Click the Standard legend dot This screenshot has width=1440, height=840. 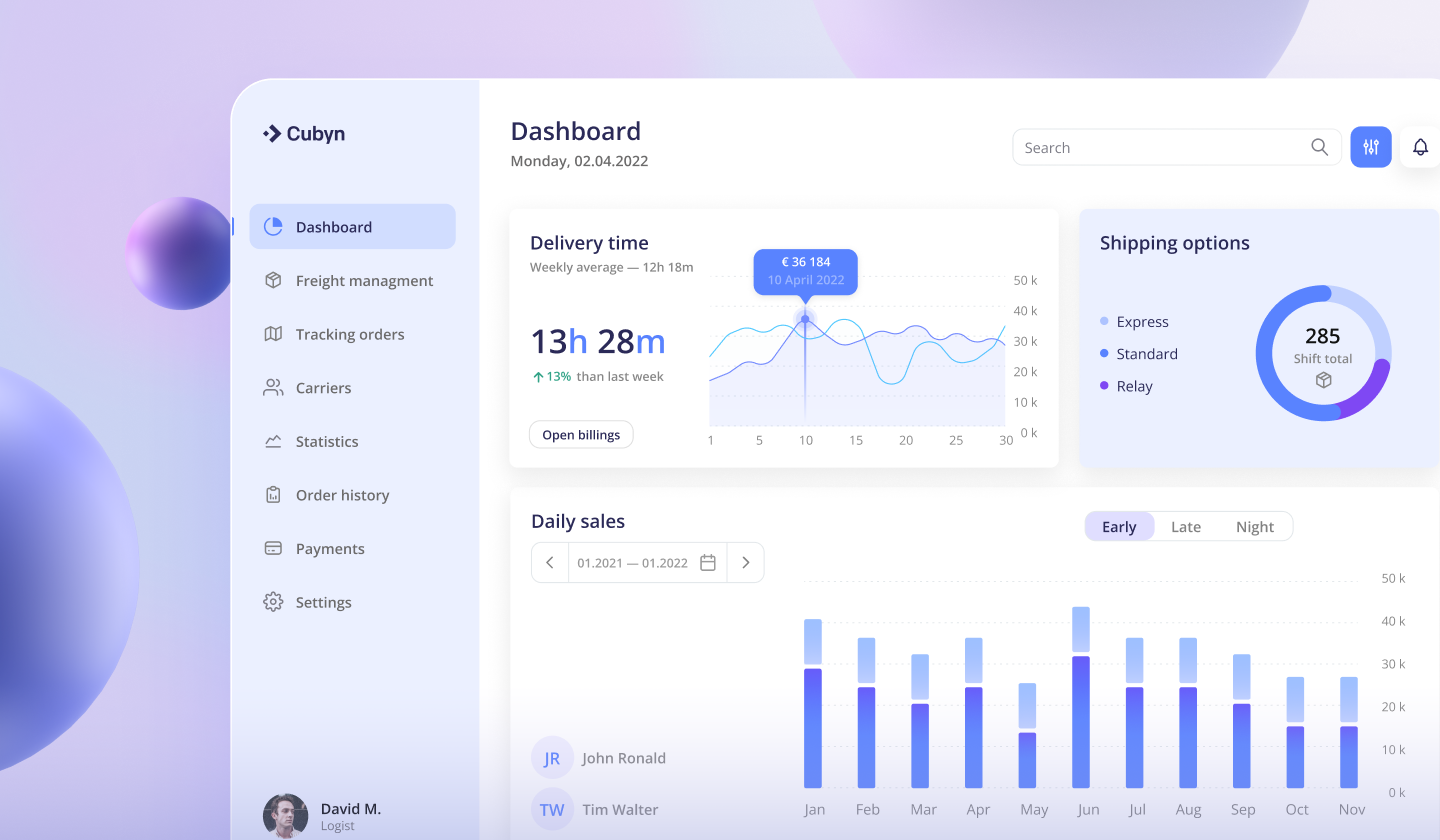(1104, 353)
